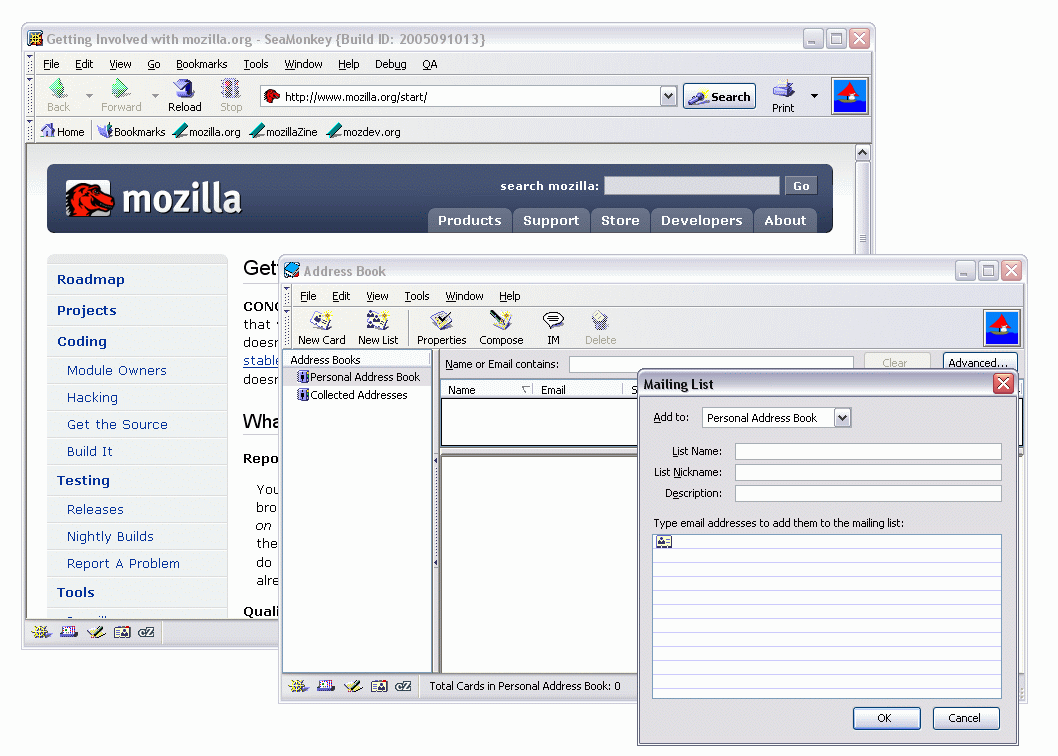Click the Go button beside search mozilla
1058x756 pixels.
click(x=801, y=186)
